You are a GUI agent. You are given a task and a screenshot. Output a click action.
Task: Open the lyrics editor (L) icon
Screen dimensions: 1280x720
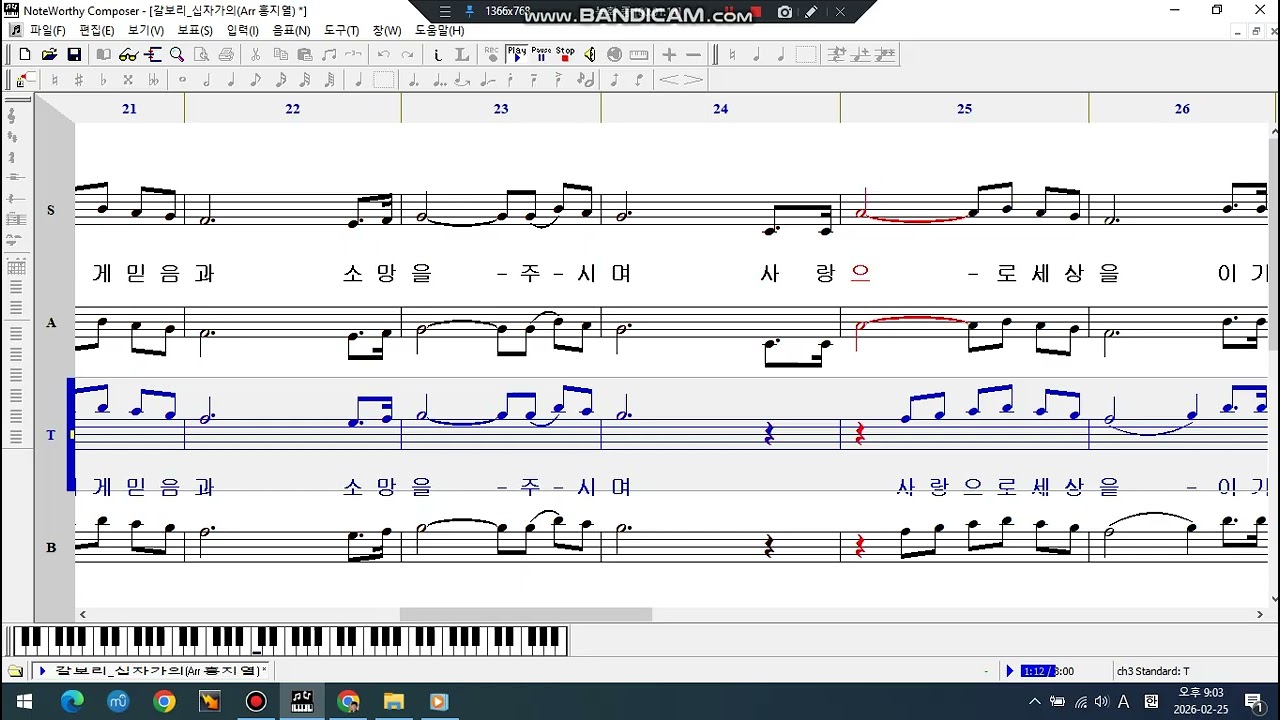(461, 55)
